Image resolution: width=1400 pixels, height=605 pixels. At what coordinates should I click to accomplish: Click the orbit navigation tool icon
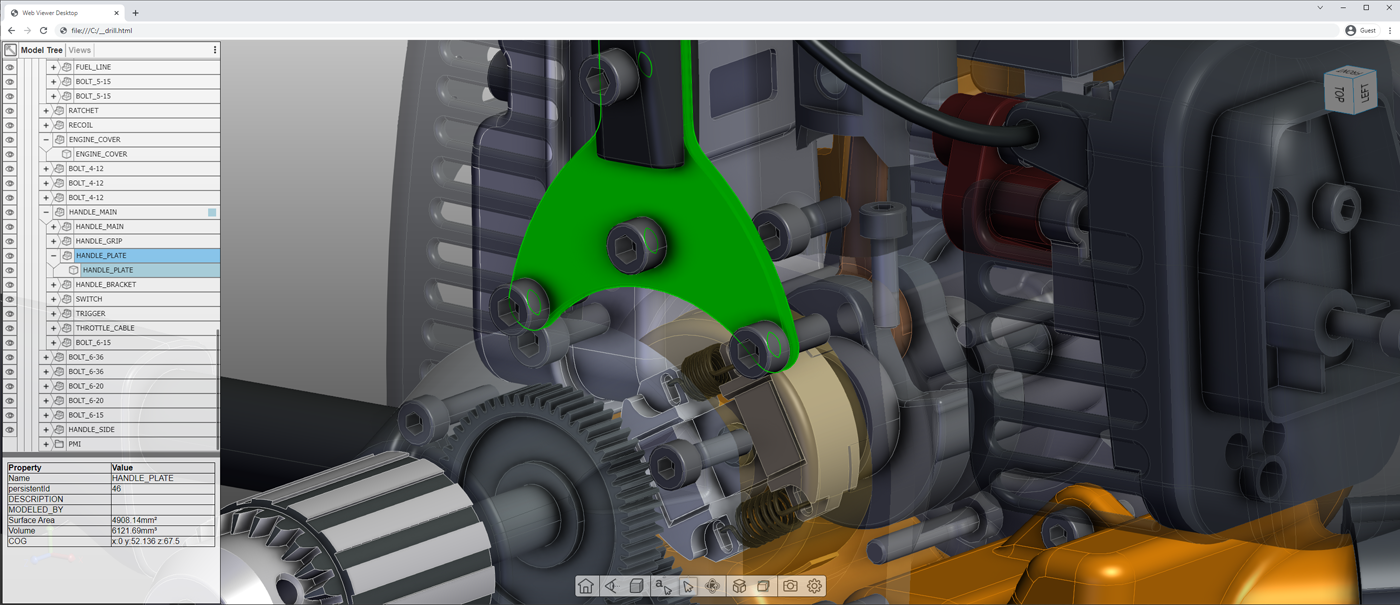pyautogui.click(x=713, y=586)
